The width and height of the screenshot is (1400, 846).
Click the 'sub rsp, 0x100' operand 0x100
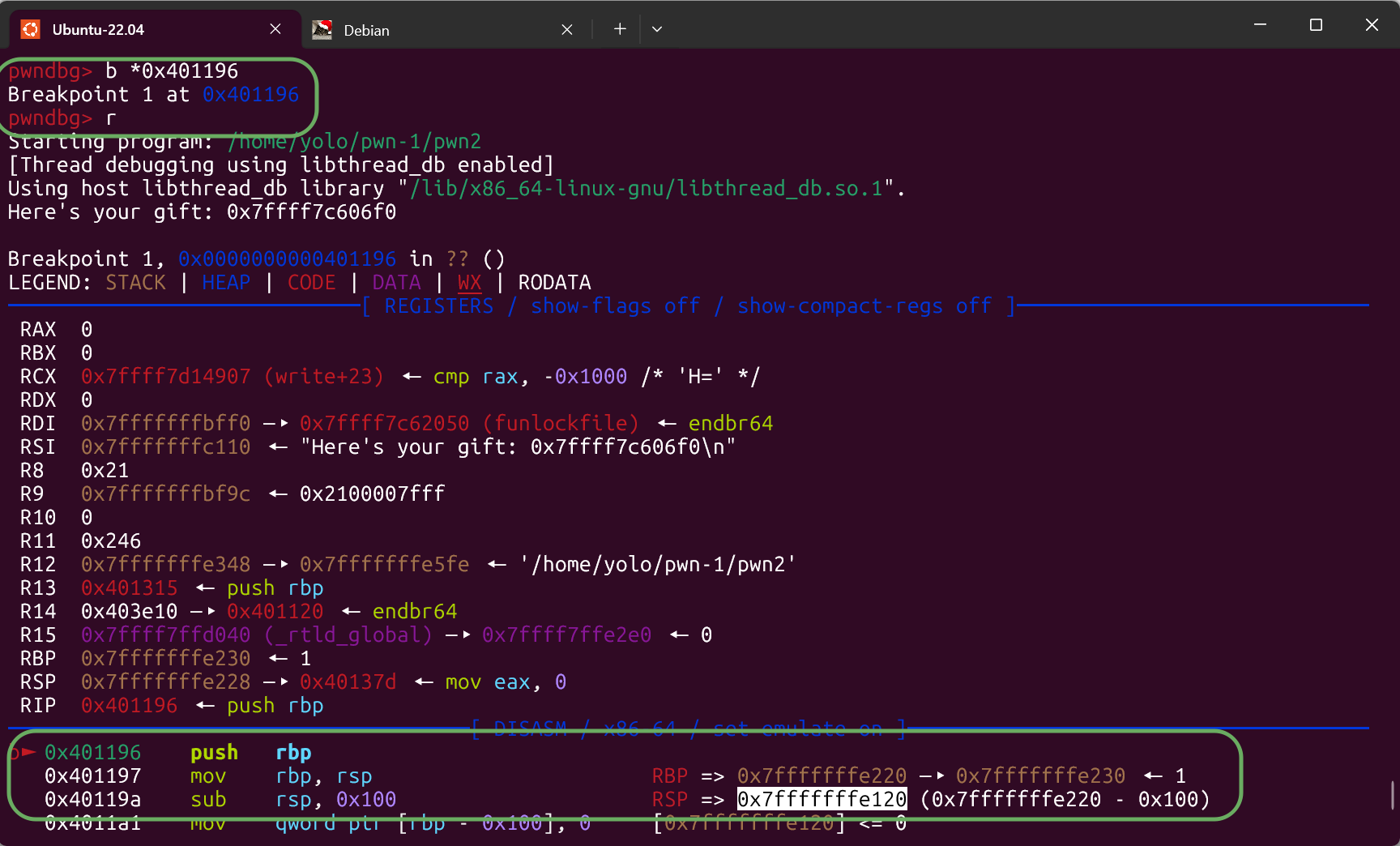(366, 800)
